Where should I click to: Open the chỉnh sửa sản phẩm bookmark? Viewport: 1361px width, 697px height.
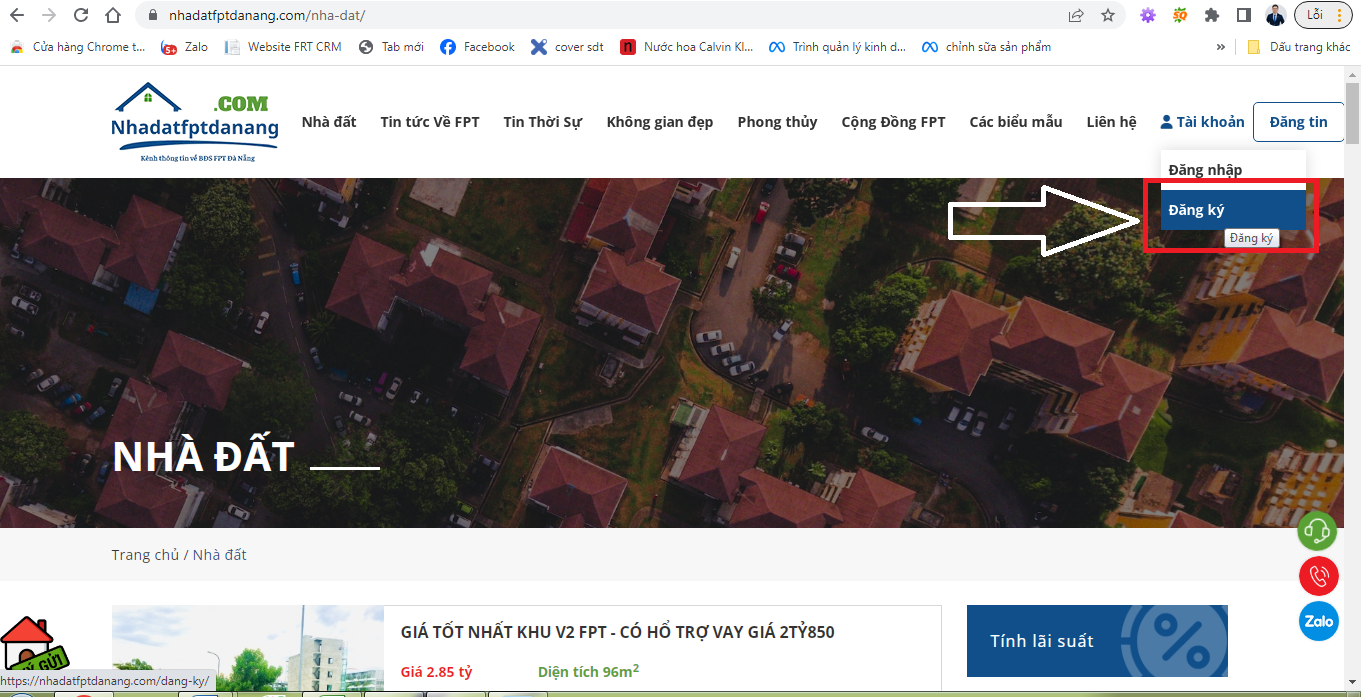(986, 47)
